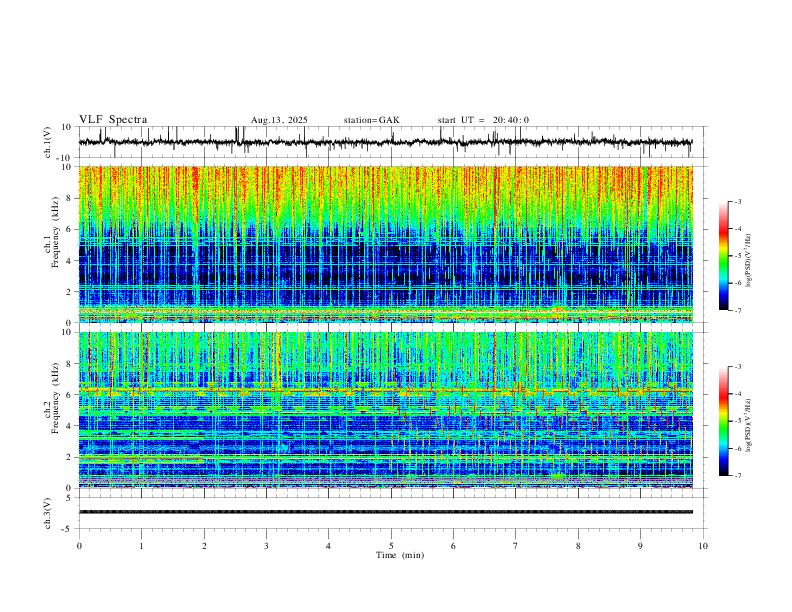Click the '8' kHz tick on ch.2 spectrogram
Screen dimensions: 792x612
[x=70, y=364]
